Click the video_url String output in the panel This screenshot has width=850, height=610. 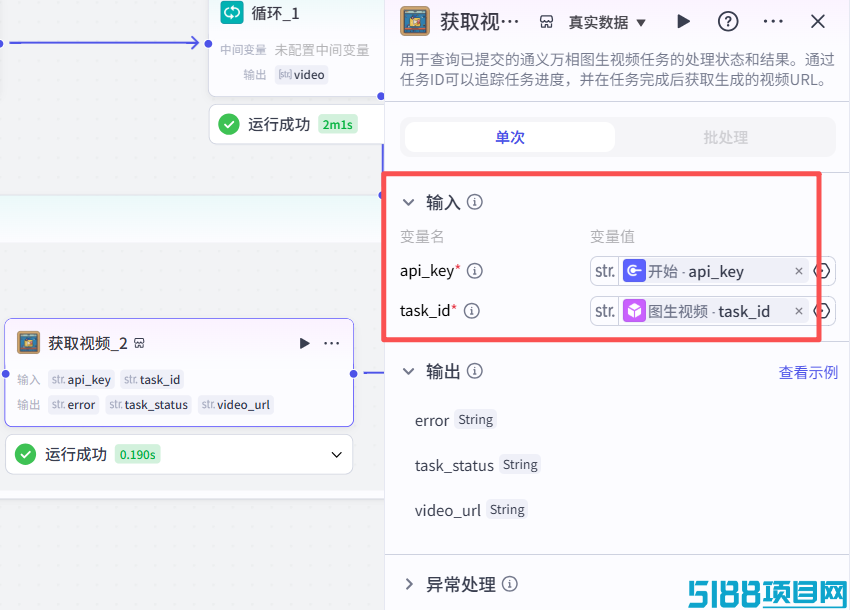(x=471, y=510)
